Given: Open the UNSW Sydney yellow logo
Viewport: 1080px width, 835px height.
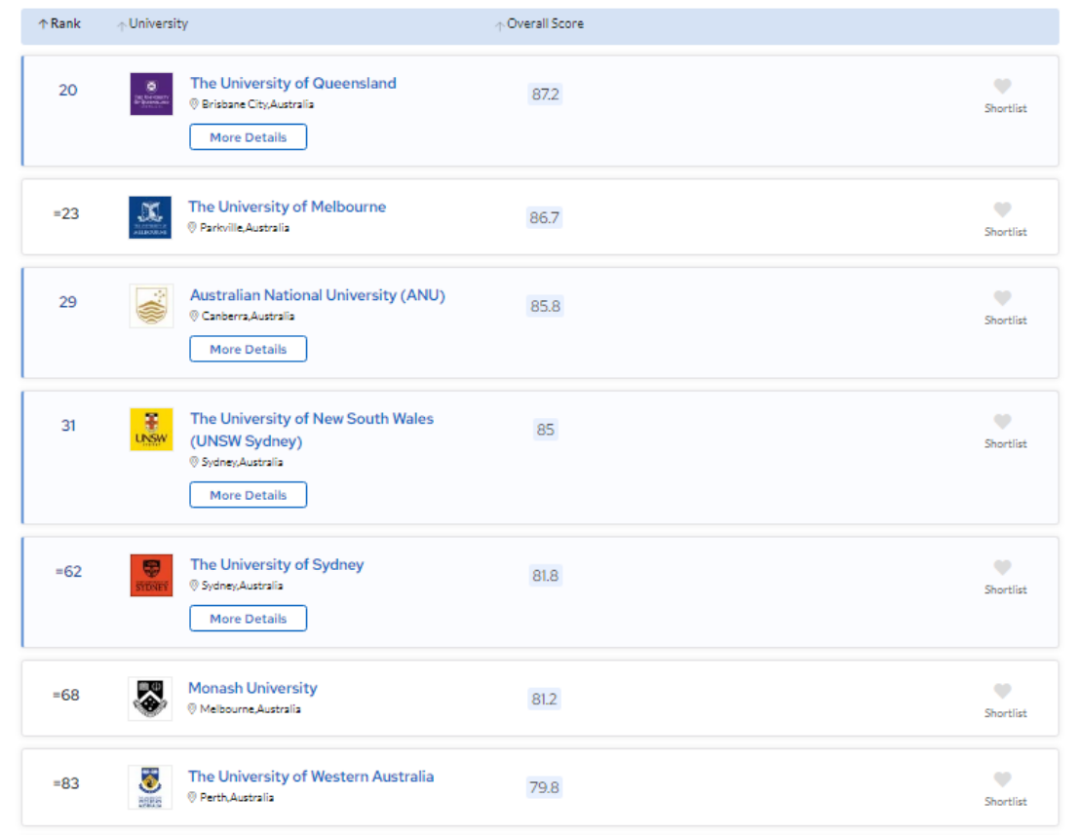Looking at the screenshot, I should click(152, 429).
